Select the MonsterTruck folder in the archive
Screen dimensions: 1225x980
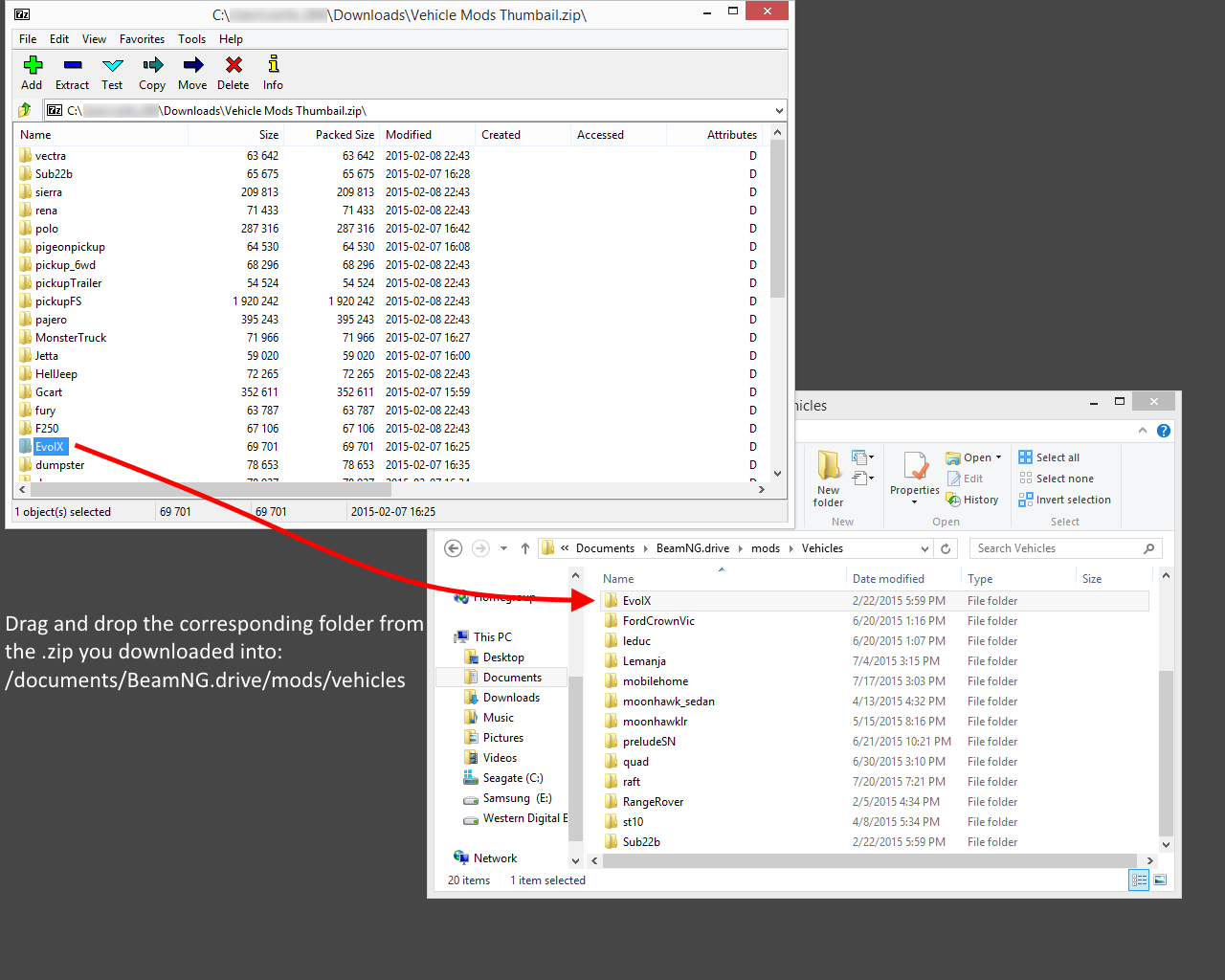(x=71, y=338)
